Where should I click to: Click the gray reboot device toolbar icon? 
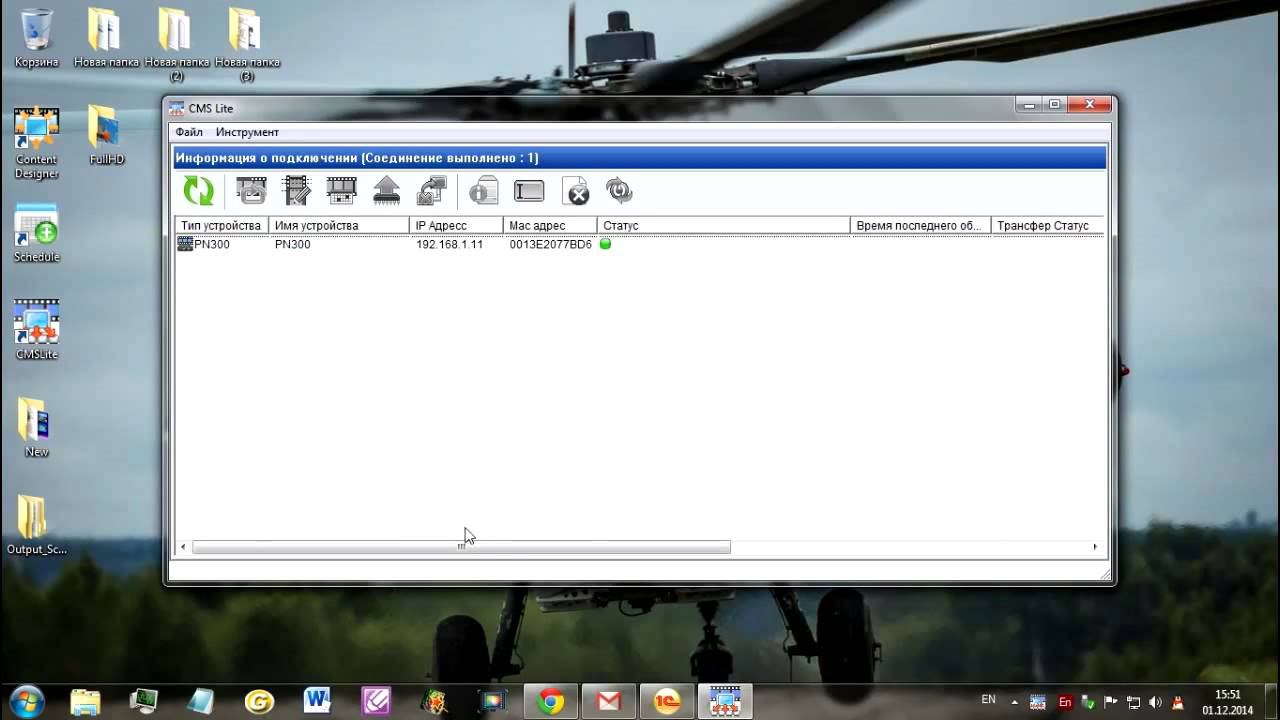(619, 190)
